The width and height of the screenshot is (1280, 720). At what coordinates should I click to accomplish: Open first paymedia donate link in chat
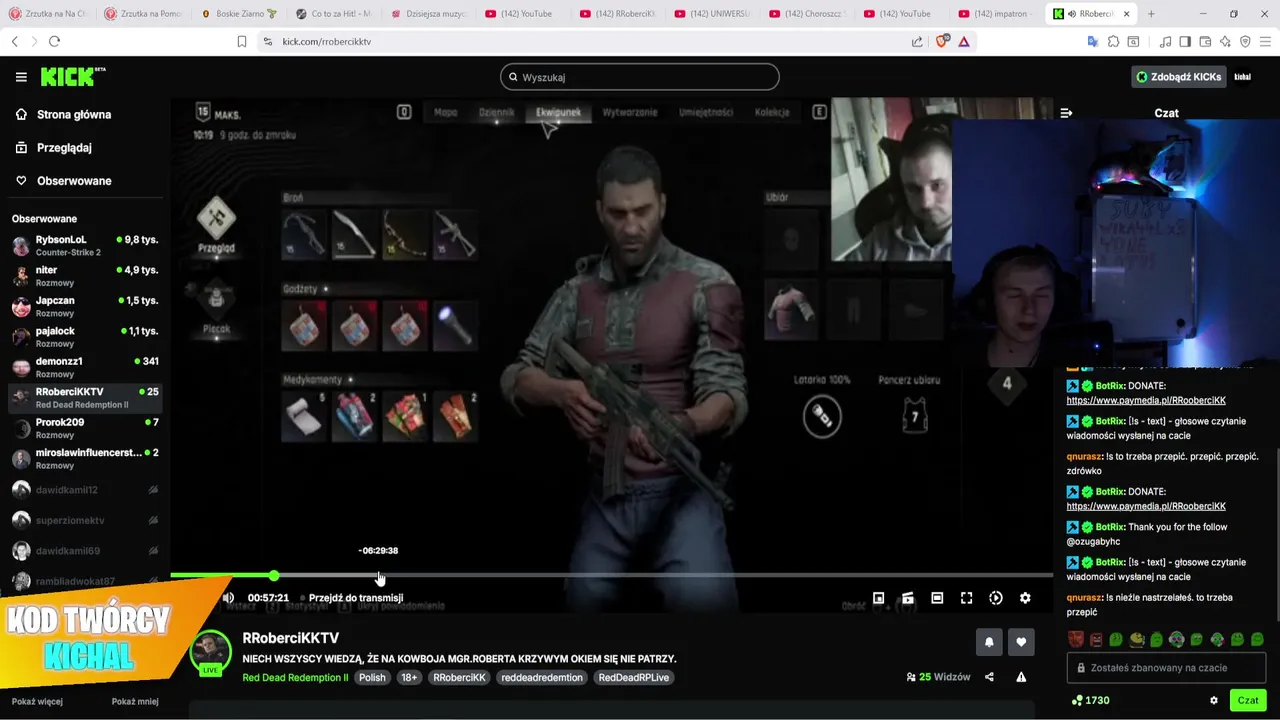(1146, 400)
